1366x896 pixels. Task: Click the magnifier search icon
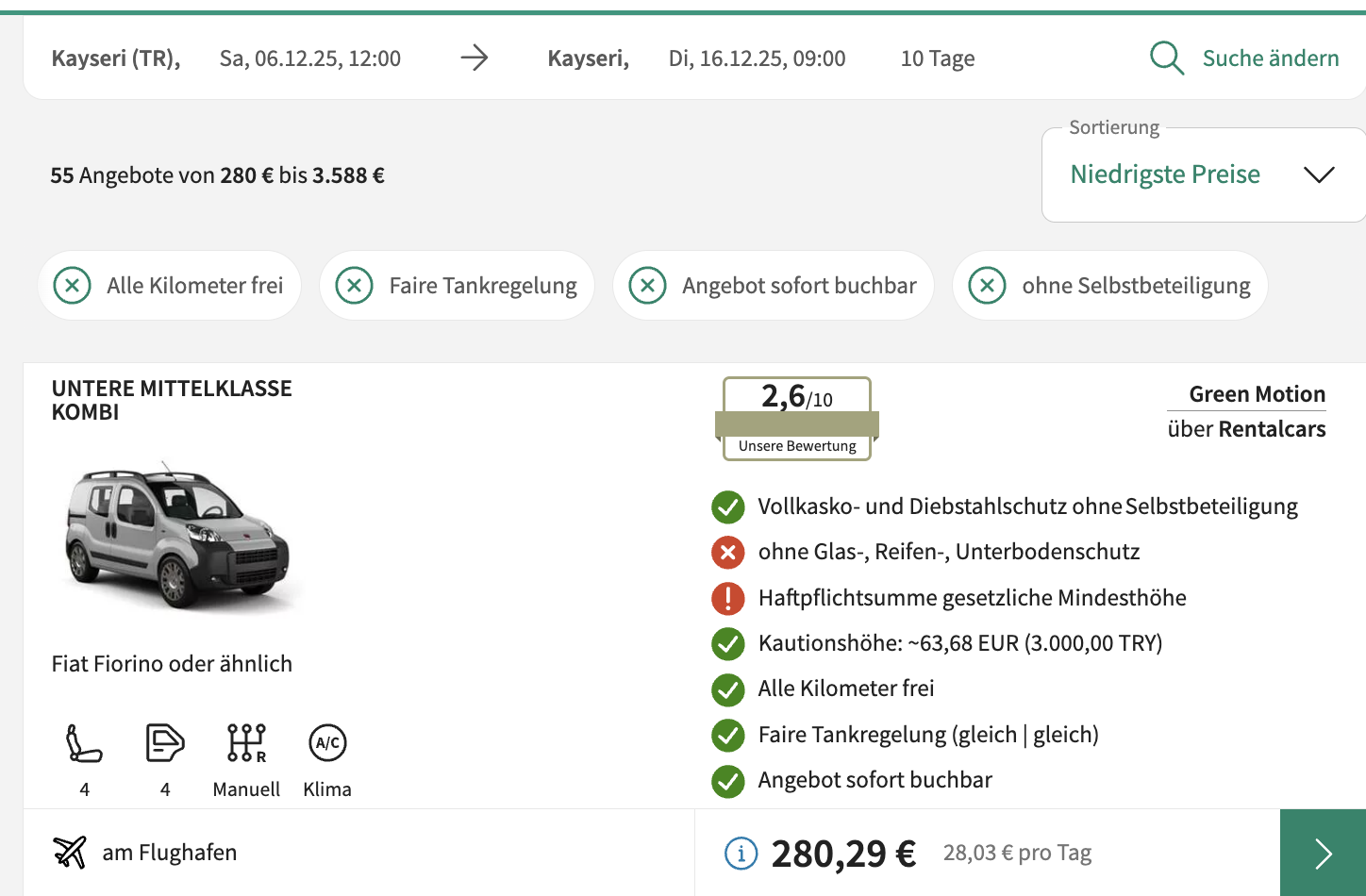1167,58
